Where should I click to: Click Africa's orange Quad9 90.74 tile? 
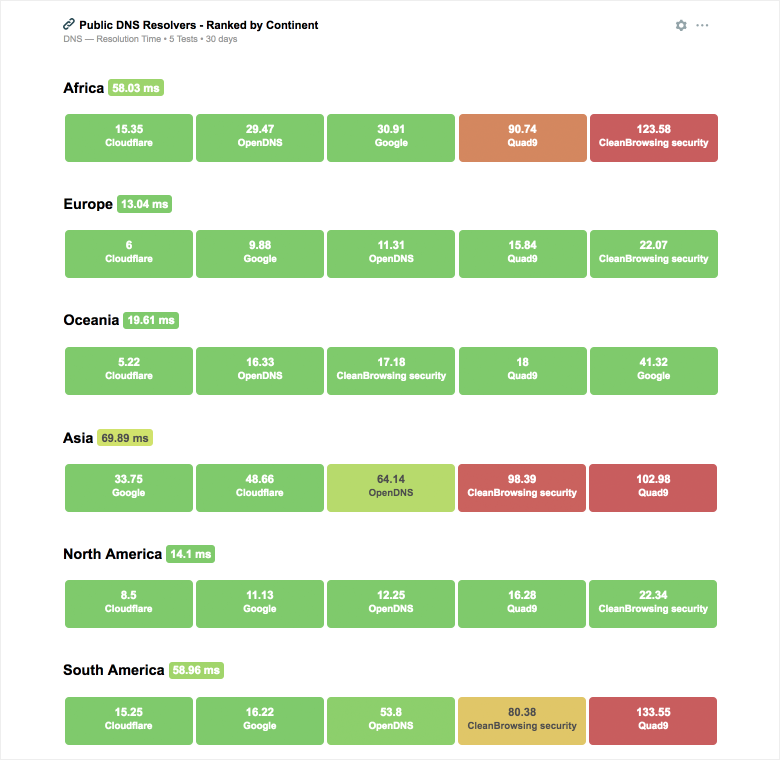pos(522,137)
